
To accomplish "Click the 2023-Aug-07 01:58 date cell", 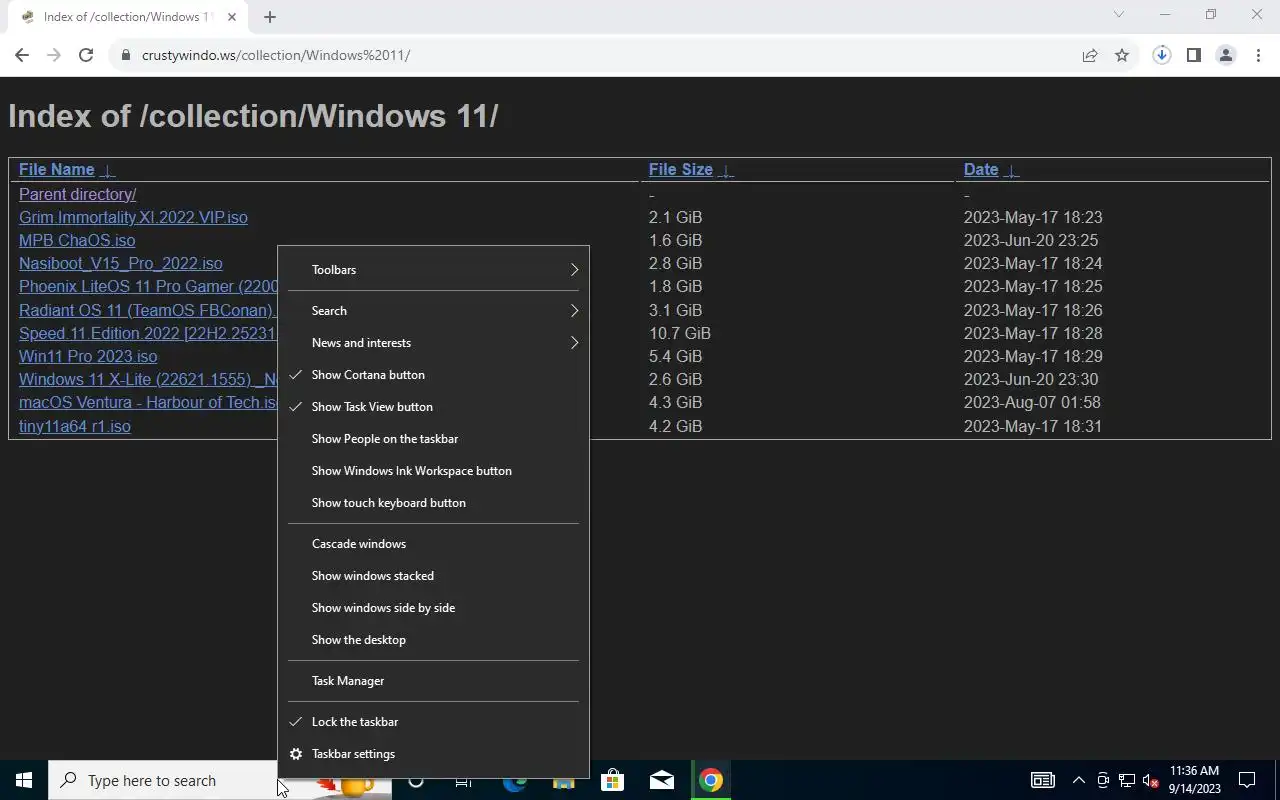I will click(x=1032, y=403).
